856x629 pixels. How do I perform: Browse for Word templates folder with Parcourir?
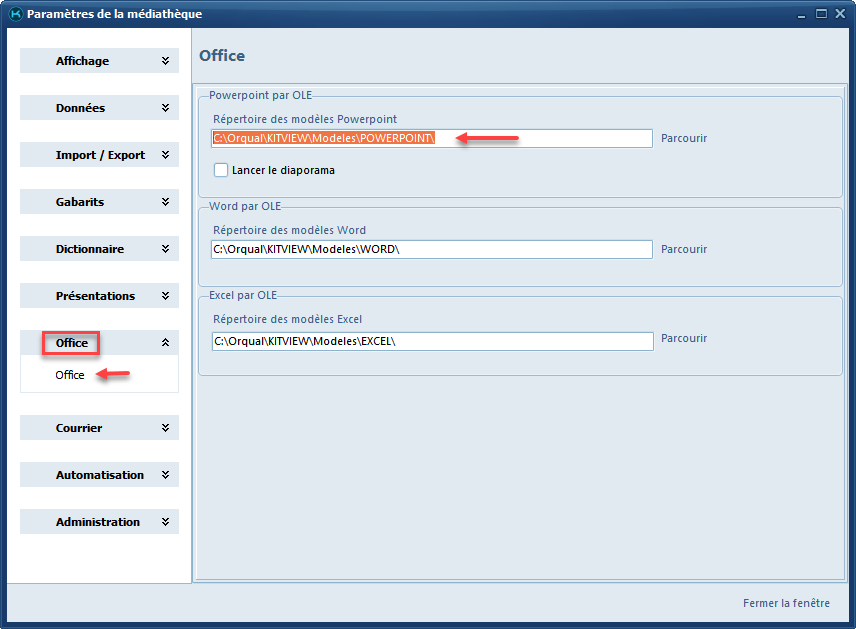[684, 249]
